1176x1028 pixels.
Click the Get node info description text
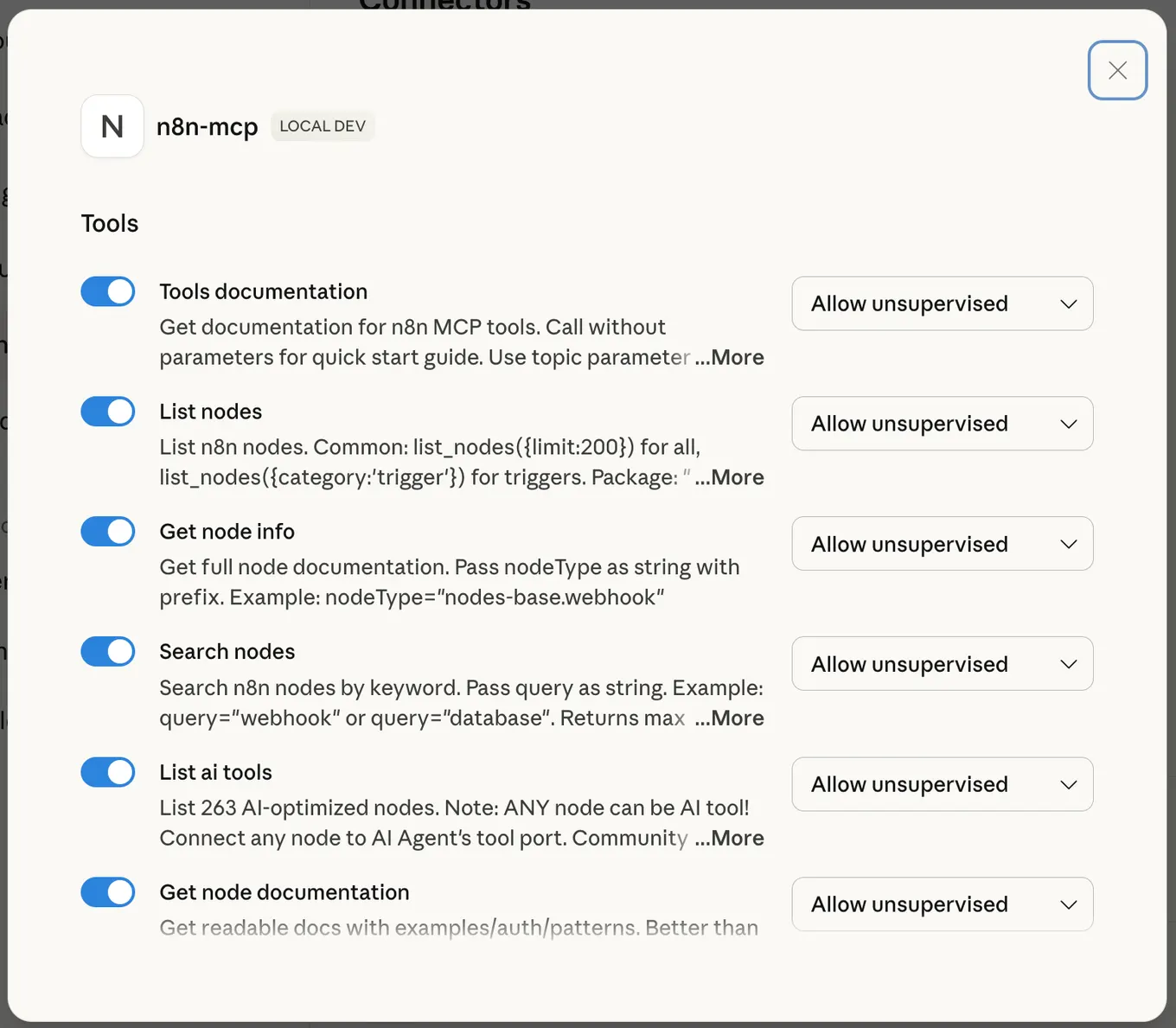click(x=450, y=583)
